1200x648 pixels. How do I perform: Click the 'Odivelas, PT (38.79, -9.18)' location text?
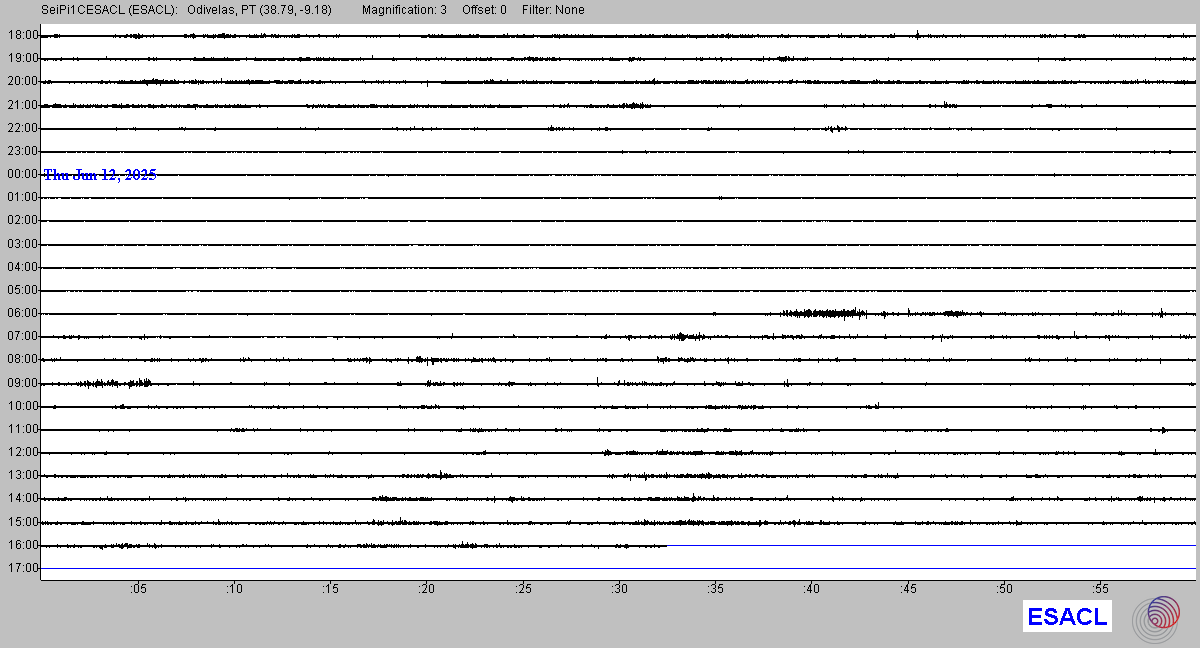point(259,10)
